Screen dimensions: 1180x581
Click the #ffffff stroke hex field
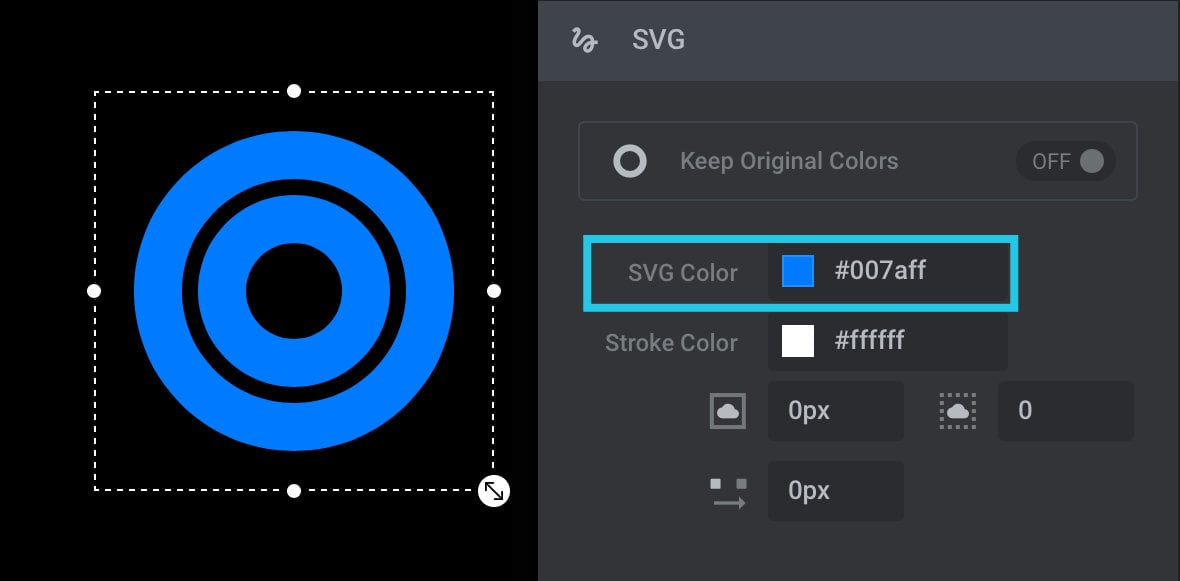click(888, 341)
